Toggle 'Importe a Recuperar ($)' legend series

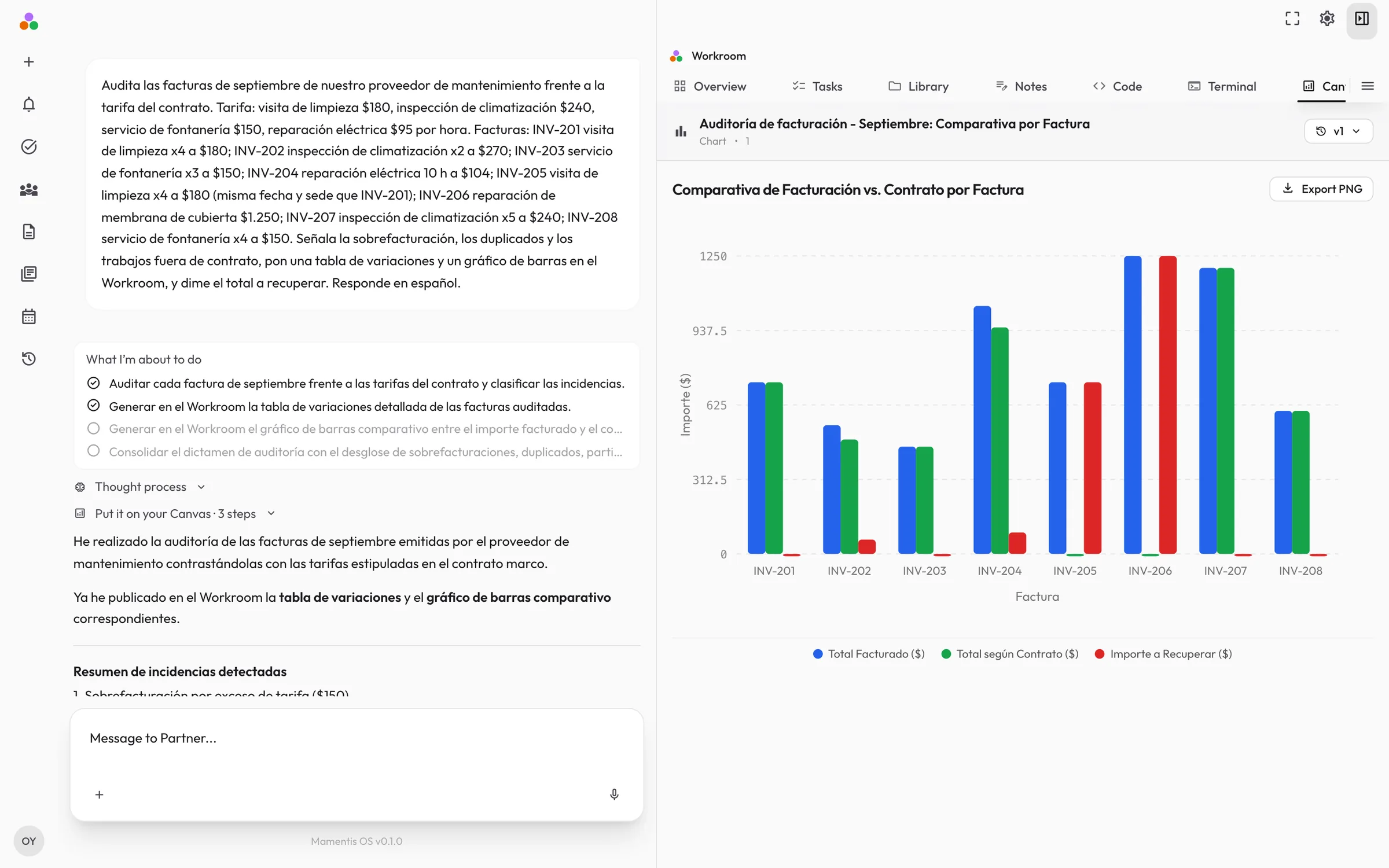(1163, 654)
